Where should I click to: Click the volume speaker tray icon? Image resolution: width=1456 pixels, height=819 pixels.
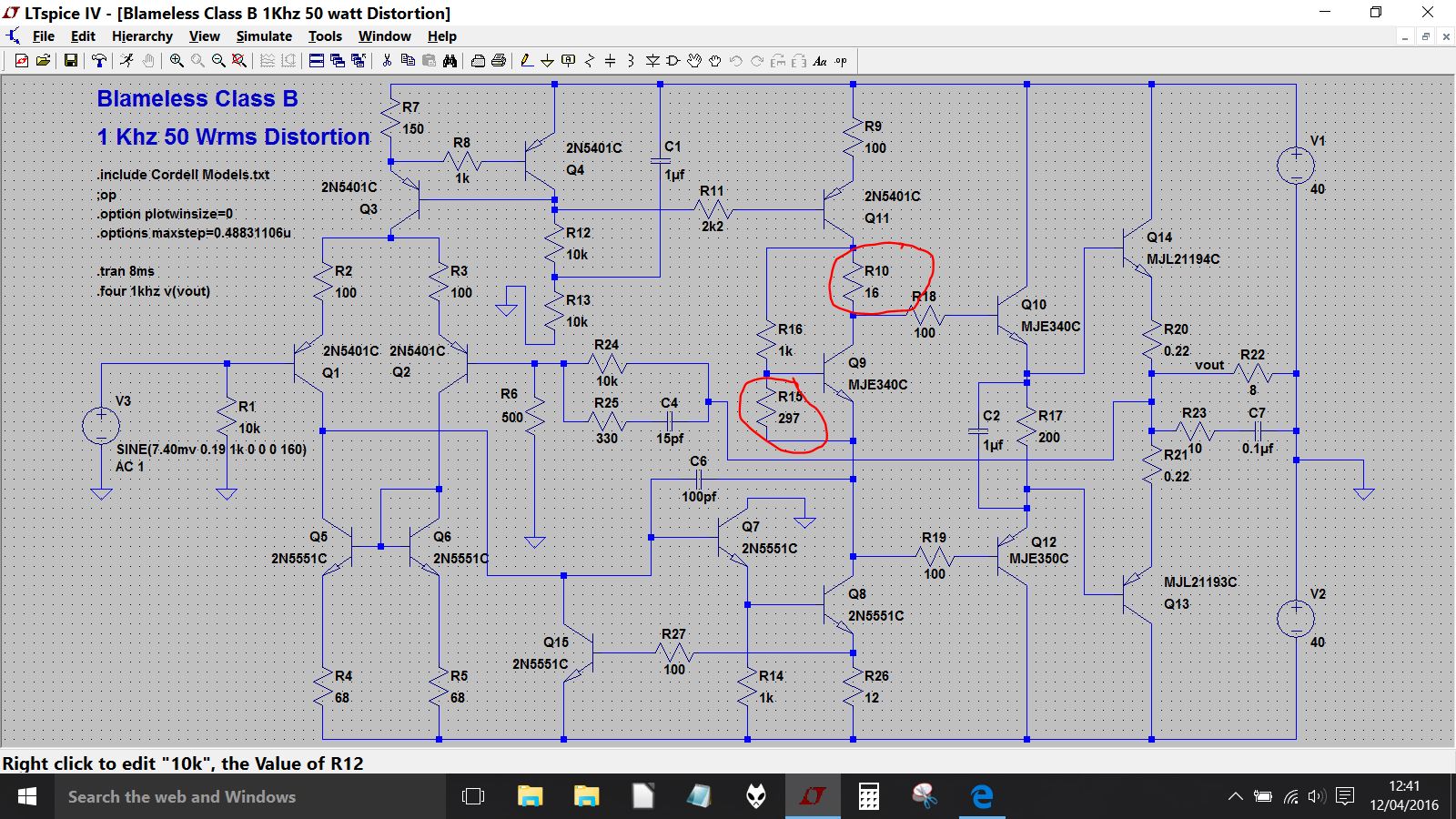pyautogui.click(x=1317, y=796)
